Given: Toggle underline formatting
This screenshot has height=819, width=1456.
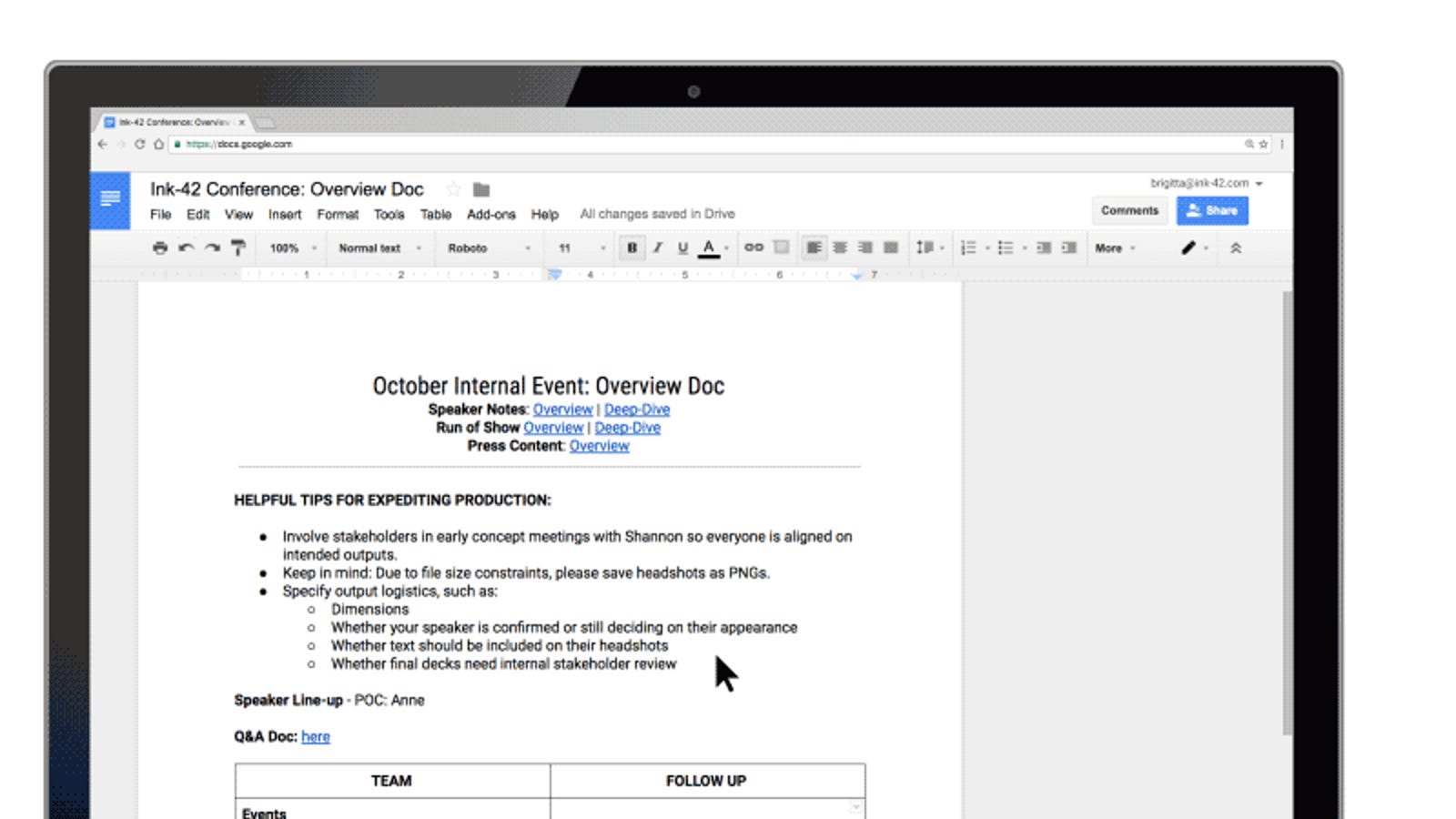Looking at the screenshot, I should pyautogui.click(x=682, y=248).
